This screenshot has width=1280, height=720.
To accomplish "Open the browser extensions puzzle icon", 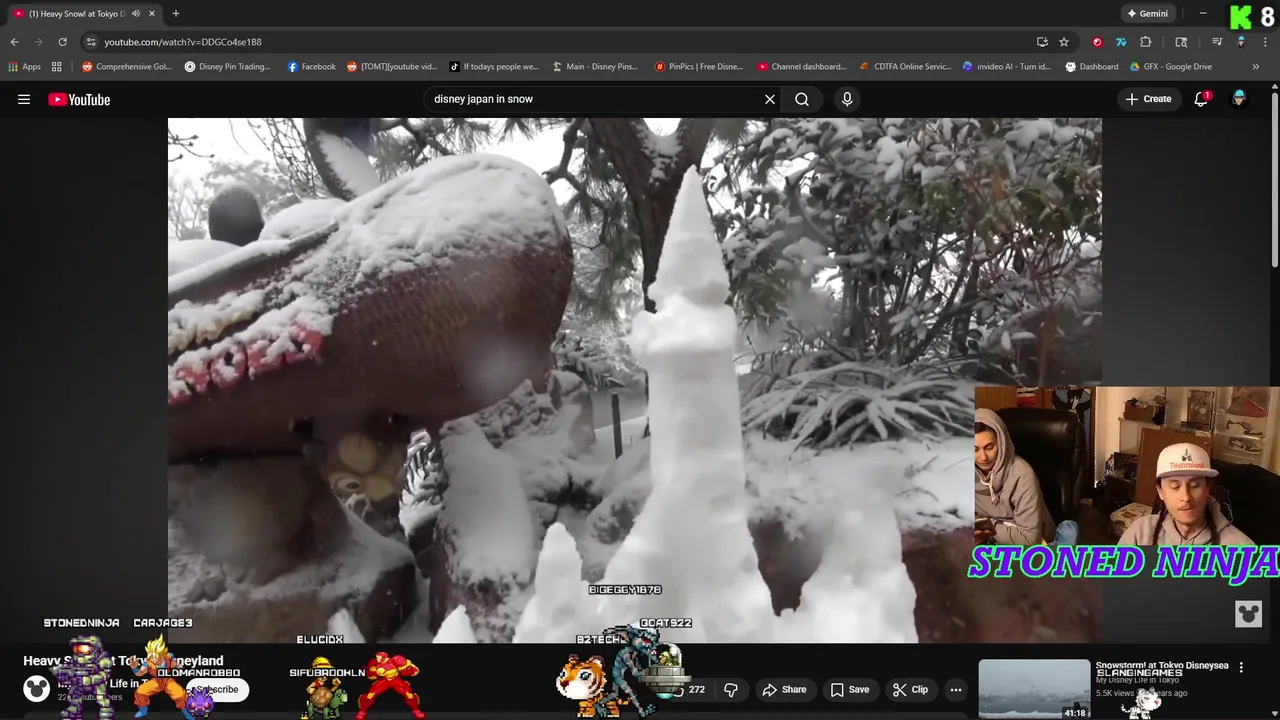I will click(1146, 42).
